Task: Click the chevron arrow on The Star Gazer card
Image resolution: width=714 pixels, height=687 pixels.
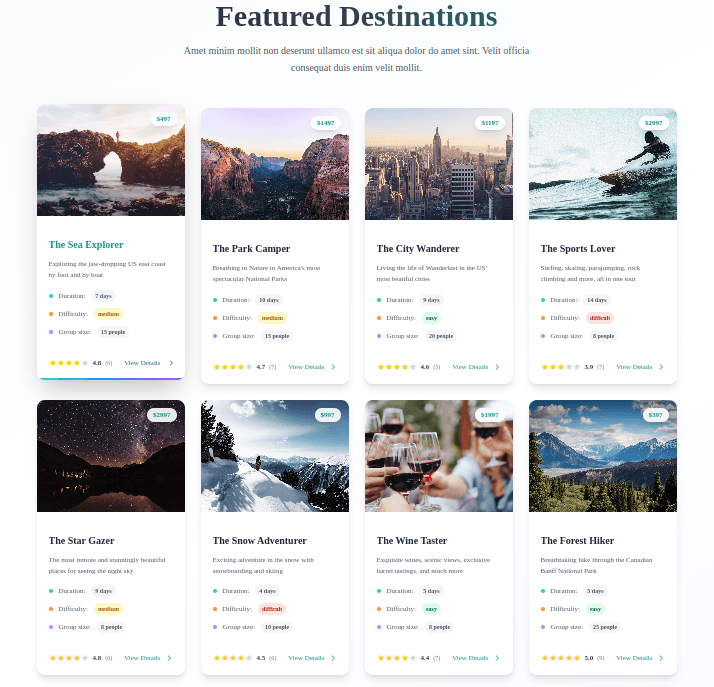Action: coord(169,658)
